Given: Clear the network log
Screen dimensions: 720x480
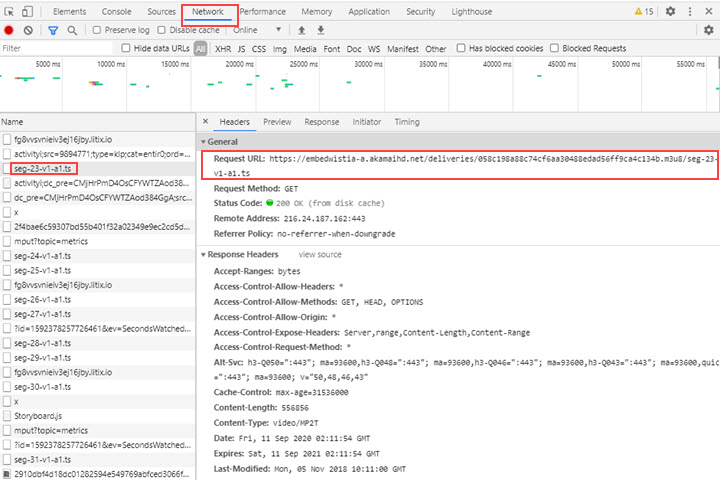Looking at the screenshot, I should (28, 30).
